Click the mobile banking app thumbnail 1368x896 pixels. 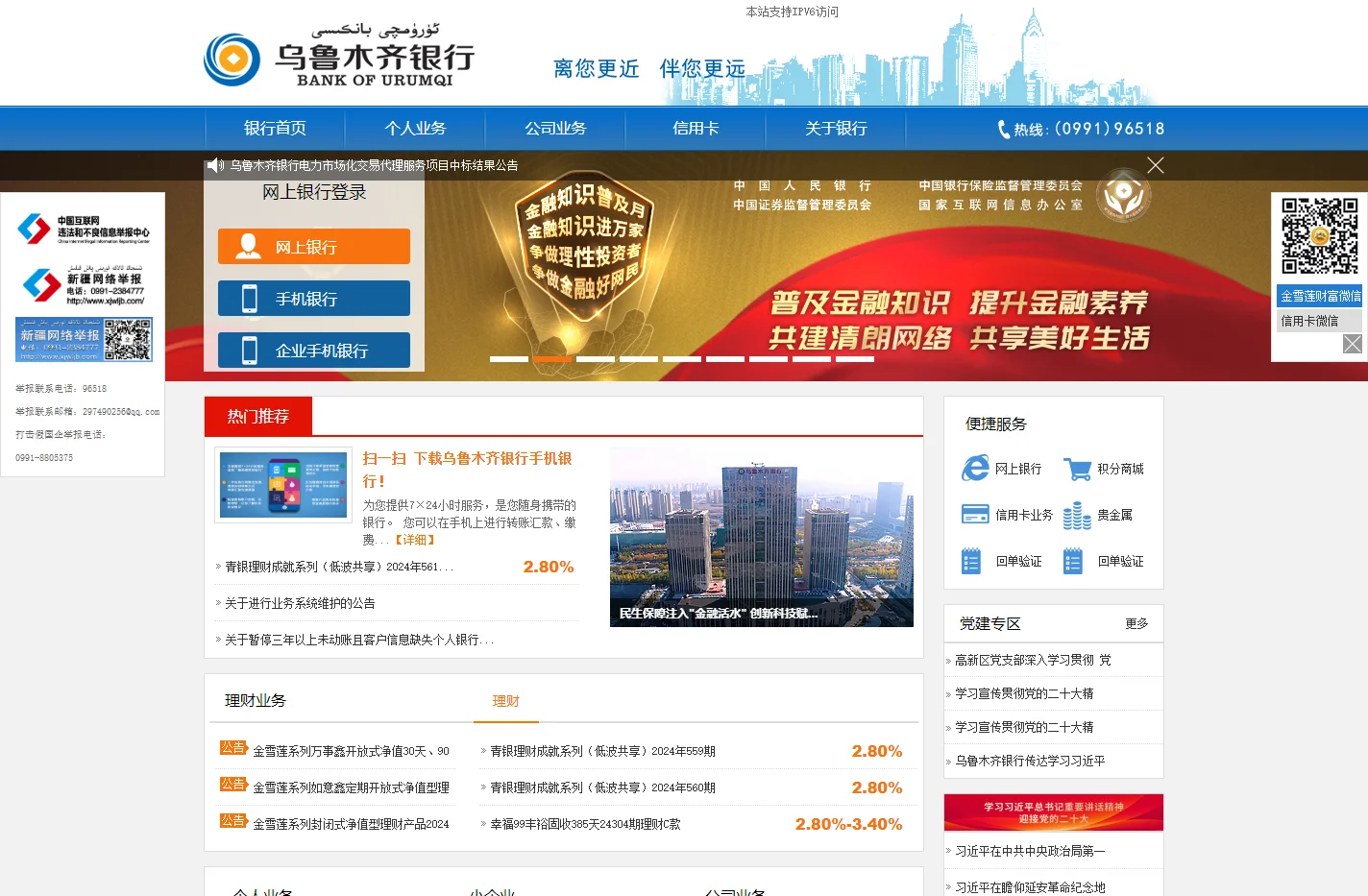point(283,485)
